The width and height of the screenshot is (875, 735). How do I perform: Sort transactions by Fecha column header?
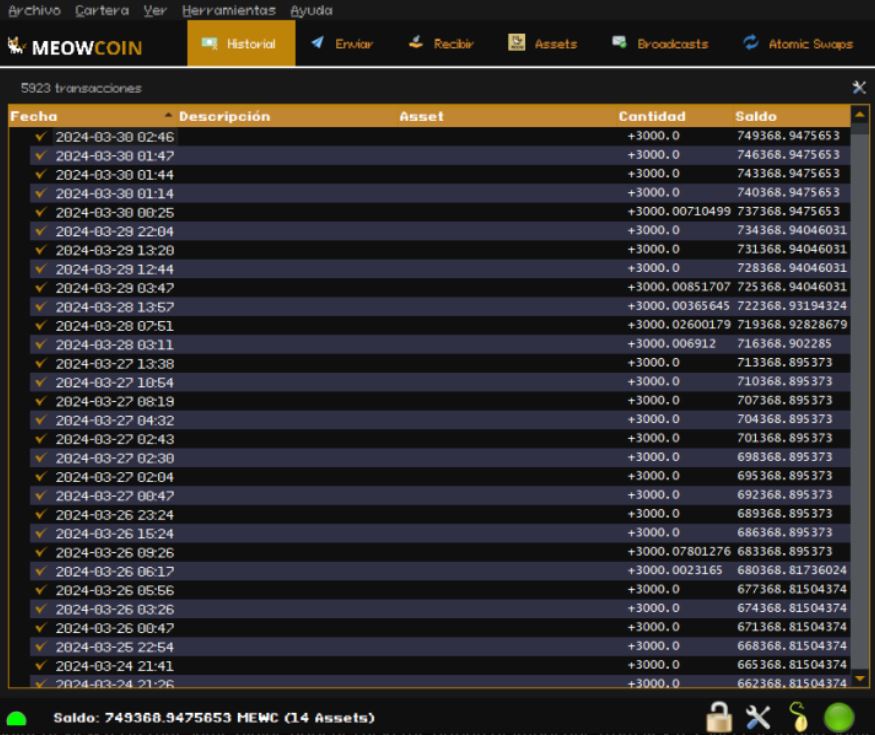click(x=34, y=116)
